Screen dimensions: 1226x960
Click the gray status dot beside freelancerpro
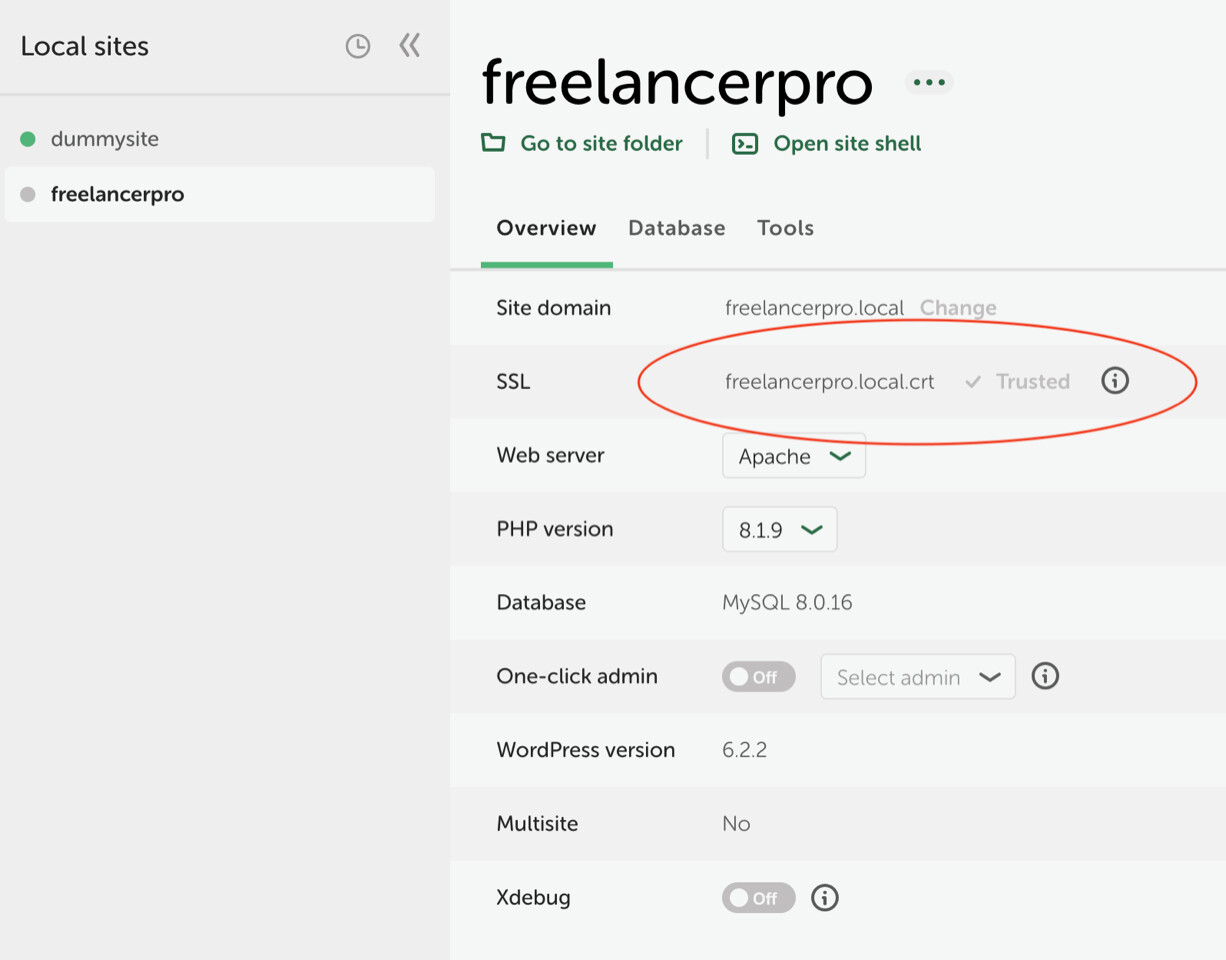[28, 194]
